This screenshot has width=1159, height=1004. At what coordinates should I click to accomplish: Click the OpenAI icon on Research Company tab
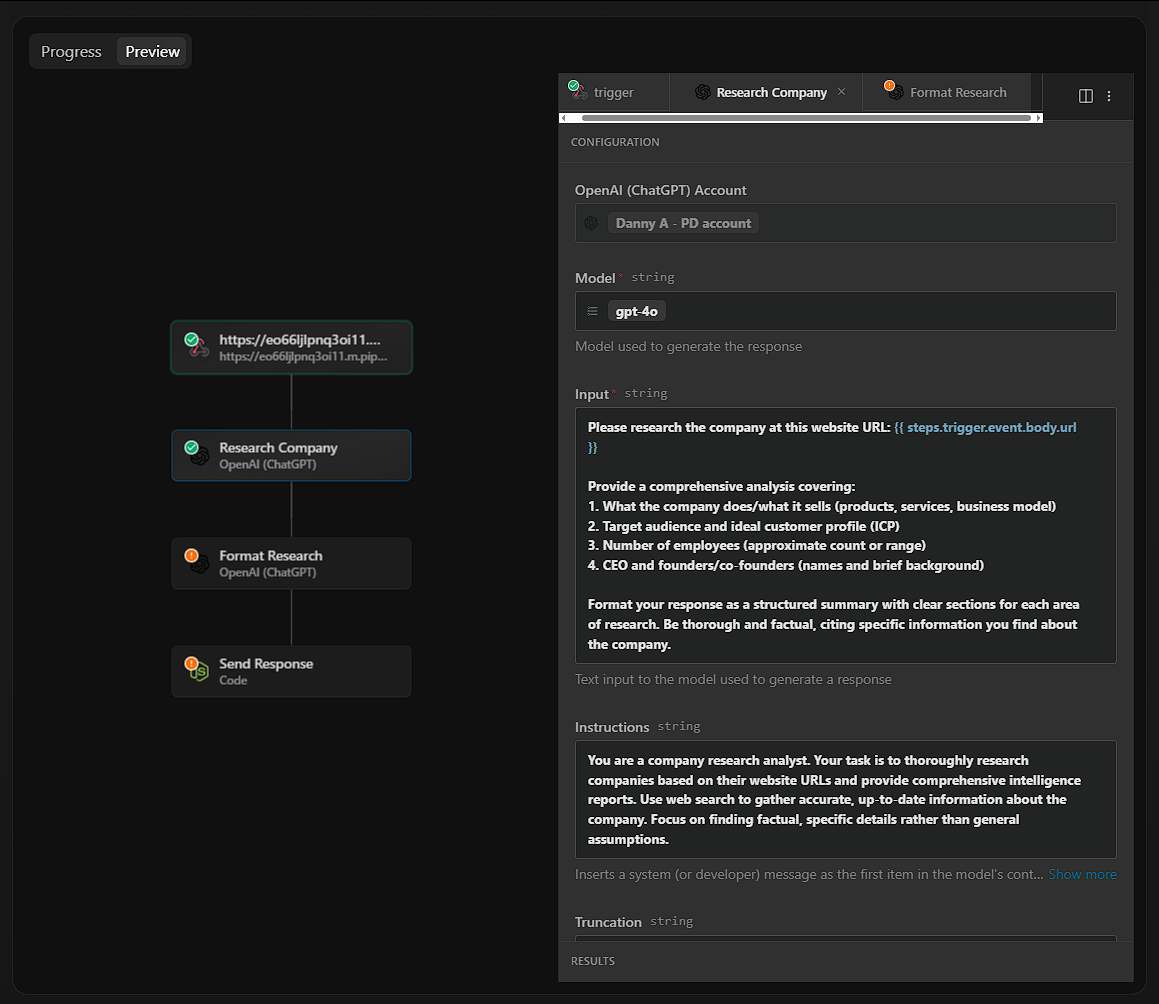click(x=702, y=92)
